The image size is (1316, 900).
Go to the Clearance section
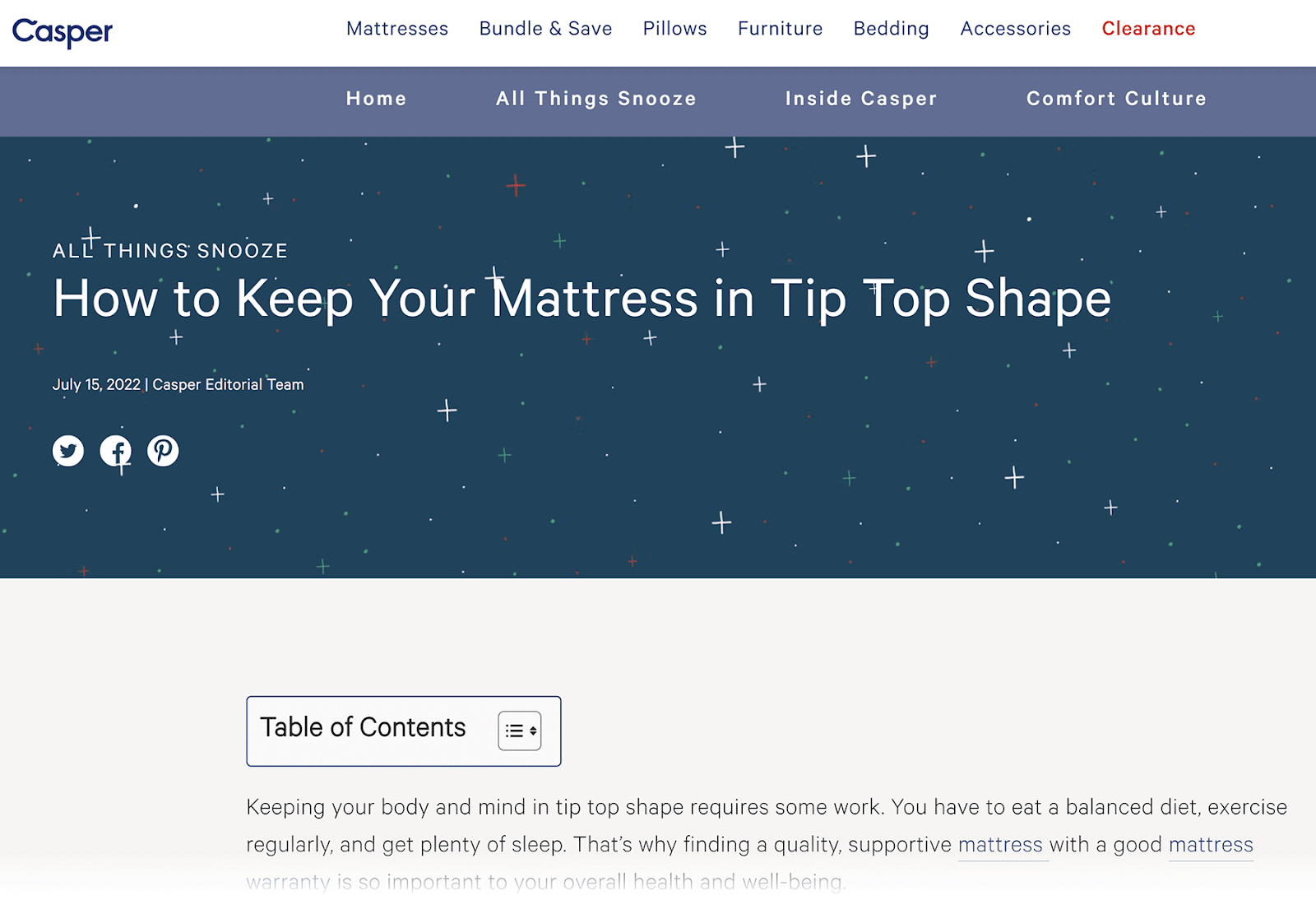[1148, 29]
